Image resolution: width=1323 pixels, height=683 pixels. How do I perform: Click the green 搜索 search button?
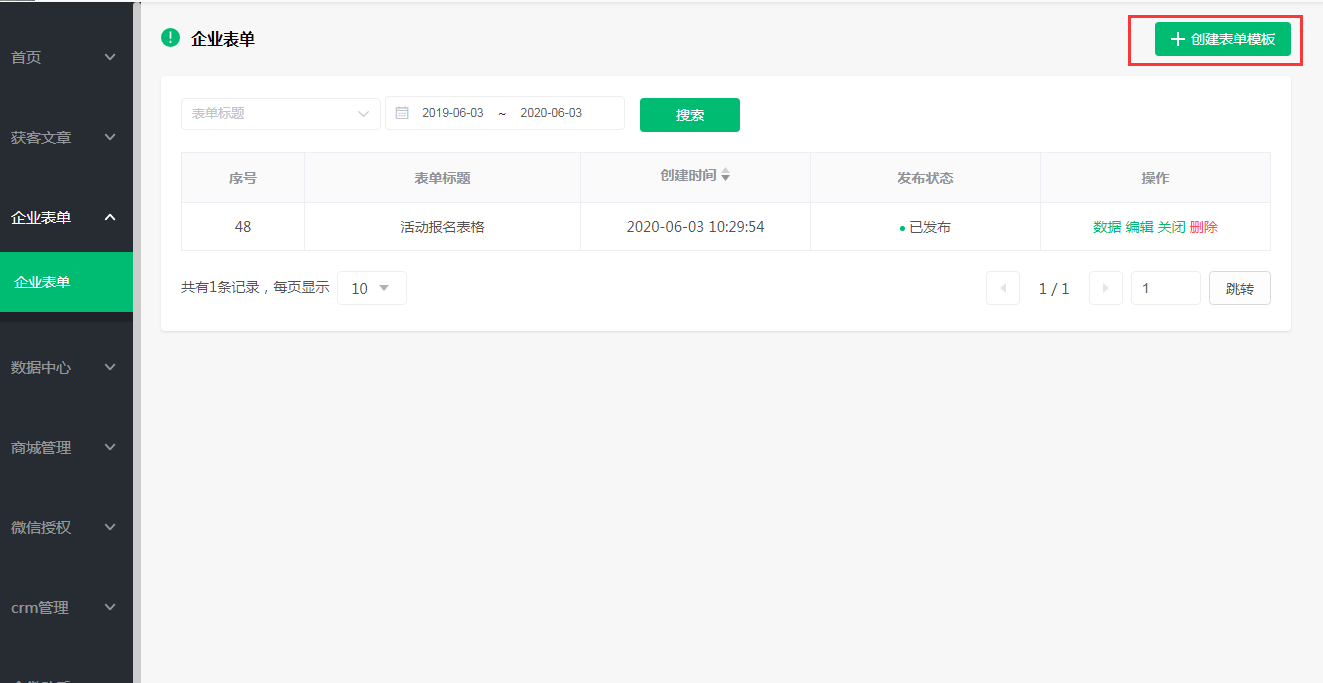pyautogui.click(x=690, y=115)
